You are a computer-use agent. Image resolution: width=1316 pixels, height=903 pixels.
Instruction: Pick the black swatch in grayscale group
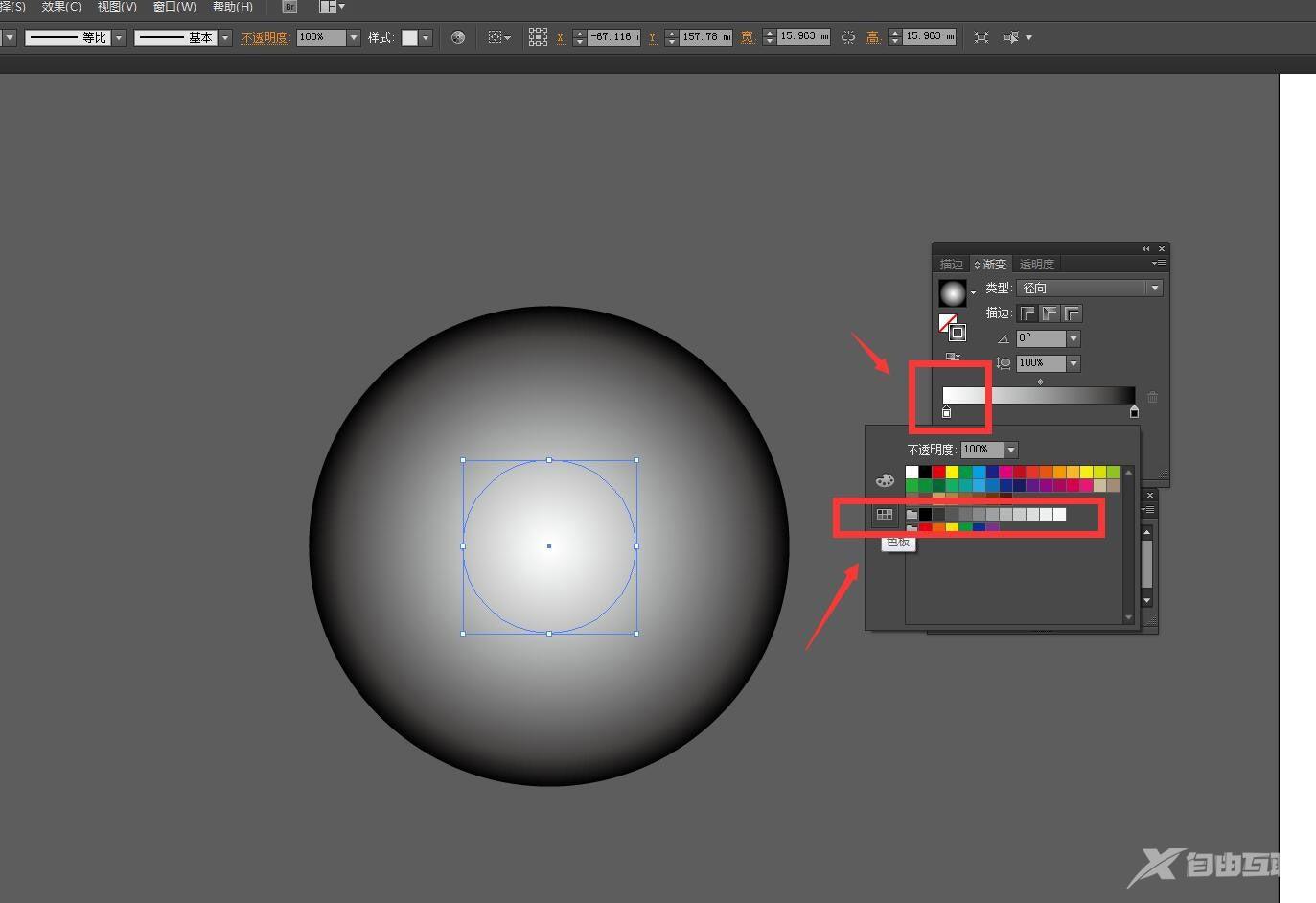click(x=926, y=515)
